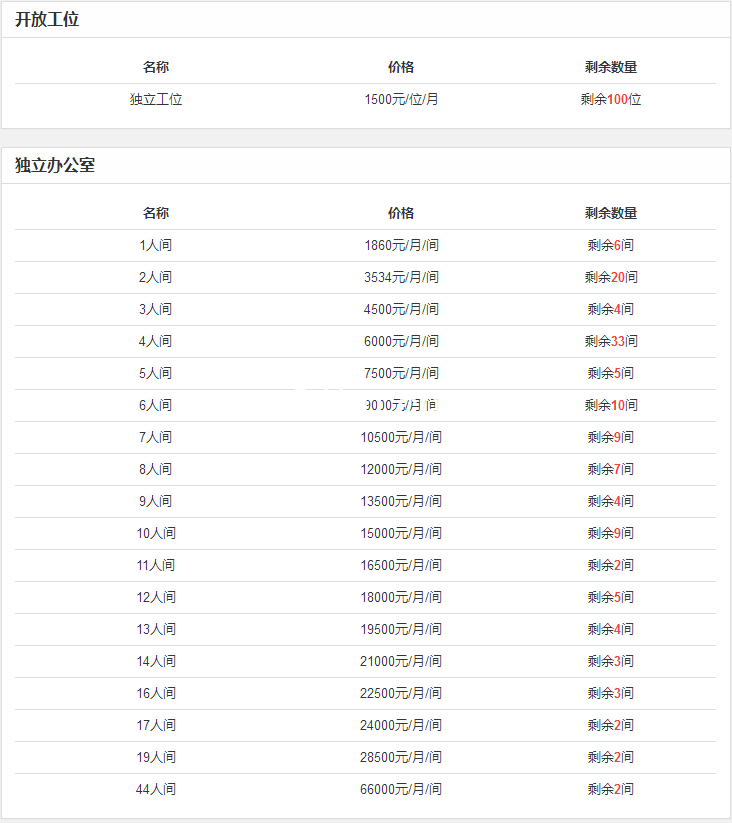Click the 剩余33间 availability text
Screen dimensions: 732x823
(x=610, y=341)
